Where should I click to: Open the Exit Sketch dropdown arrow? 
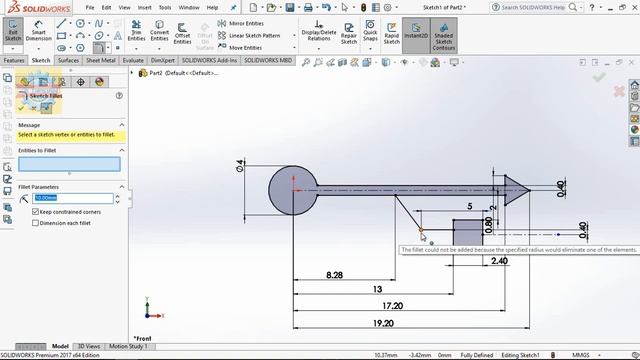click(13, 49)
